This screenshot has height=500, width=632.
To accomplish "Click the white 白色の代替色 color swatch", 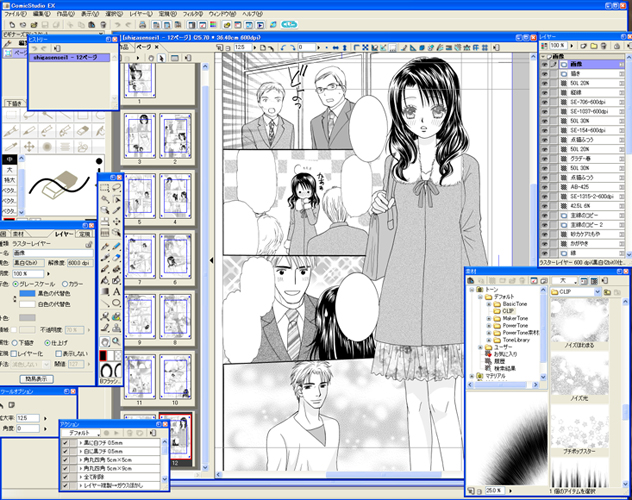I will (x=27, y=304).
